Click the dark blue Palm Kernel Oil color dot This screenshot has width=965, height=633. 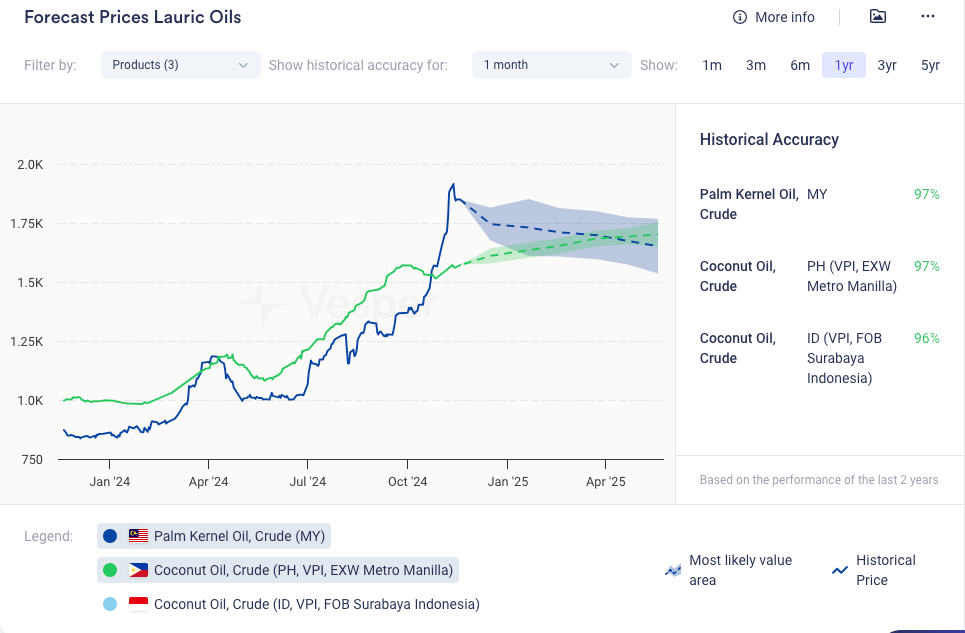click(110, 536)
